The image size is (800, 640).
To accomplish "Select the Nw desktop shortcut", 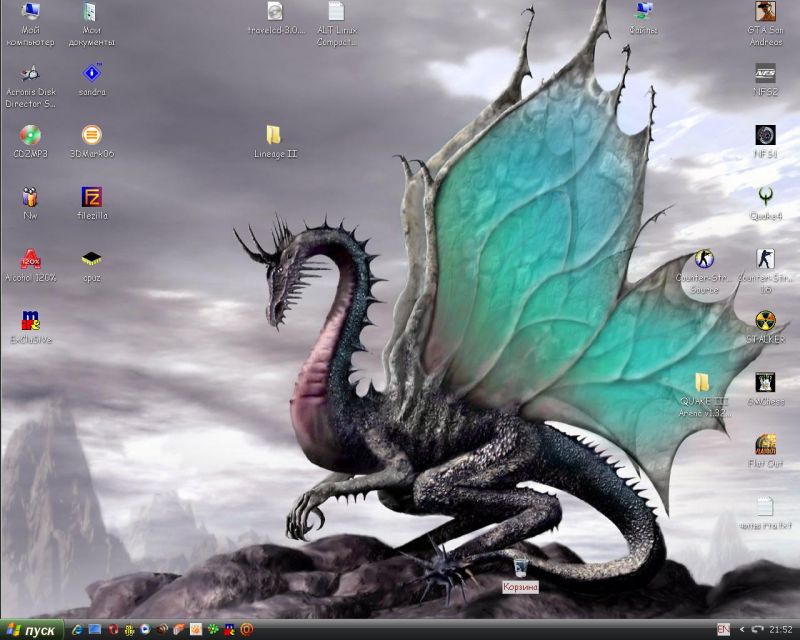I will tap(30, 204).
